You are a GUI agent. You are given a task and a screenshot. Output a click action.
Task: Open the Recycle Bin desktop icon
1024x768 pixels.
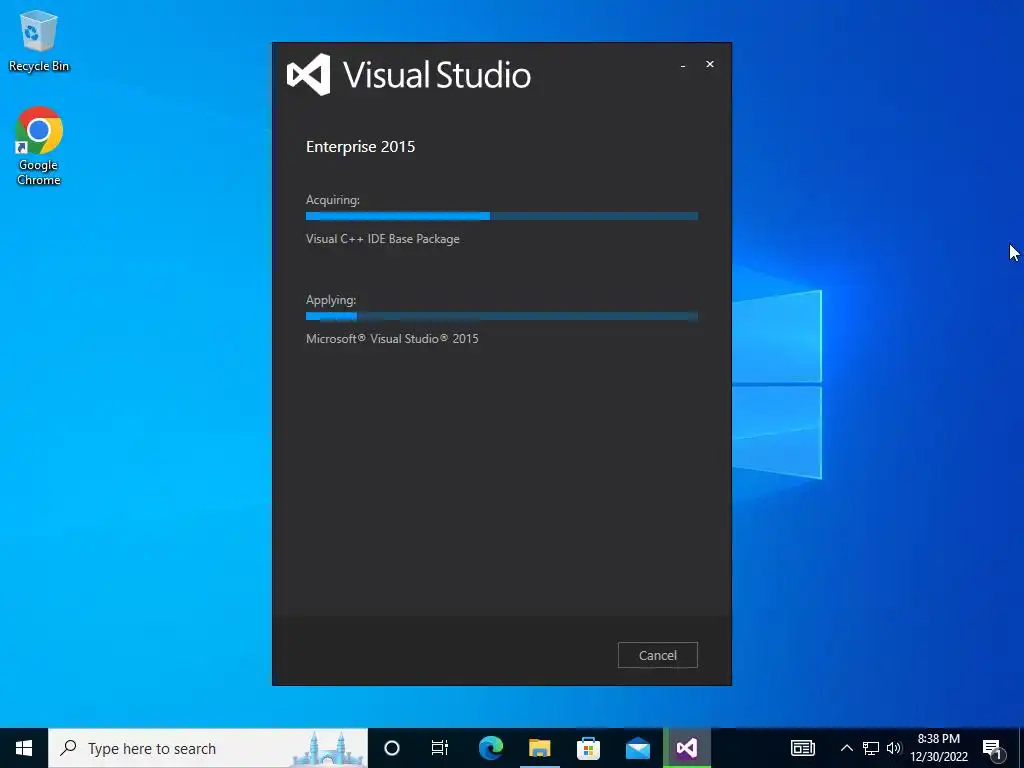click(x=39, y=40)
